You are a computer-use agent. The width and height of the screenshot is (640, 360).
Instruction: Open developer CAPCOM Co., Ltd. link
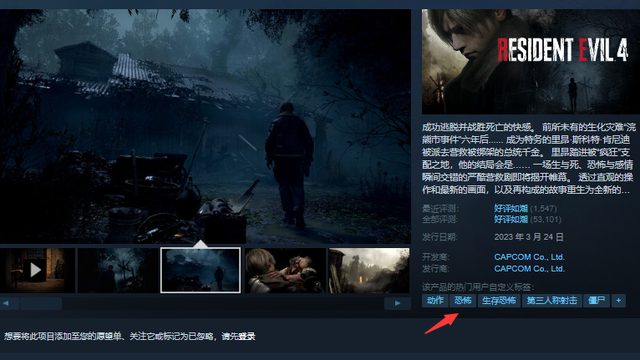529,257
